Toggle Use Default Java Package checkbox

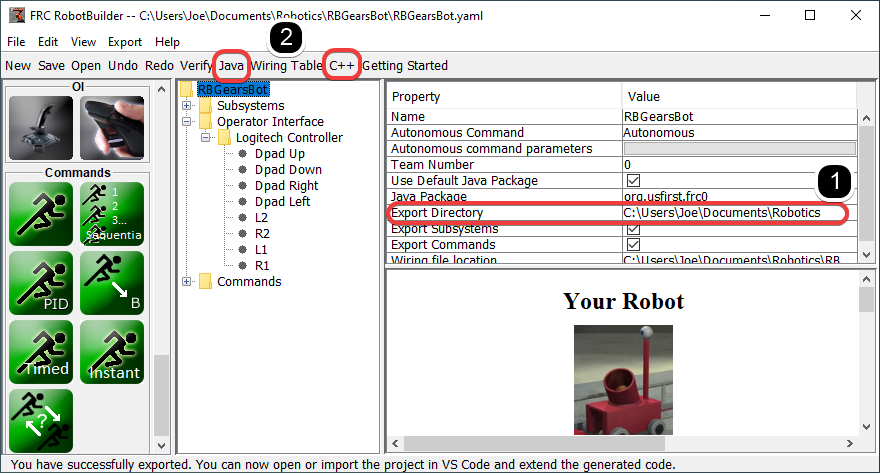(634, 181)
